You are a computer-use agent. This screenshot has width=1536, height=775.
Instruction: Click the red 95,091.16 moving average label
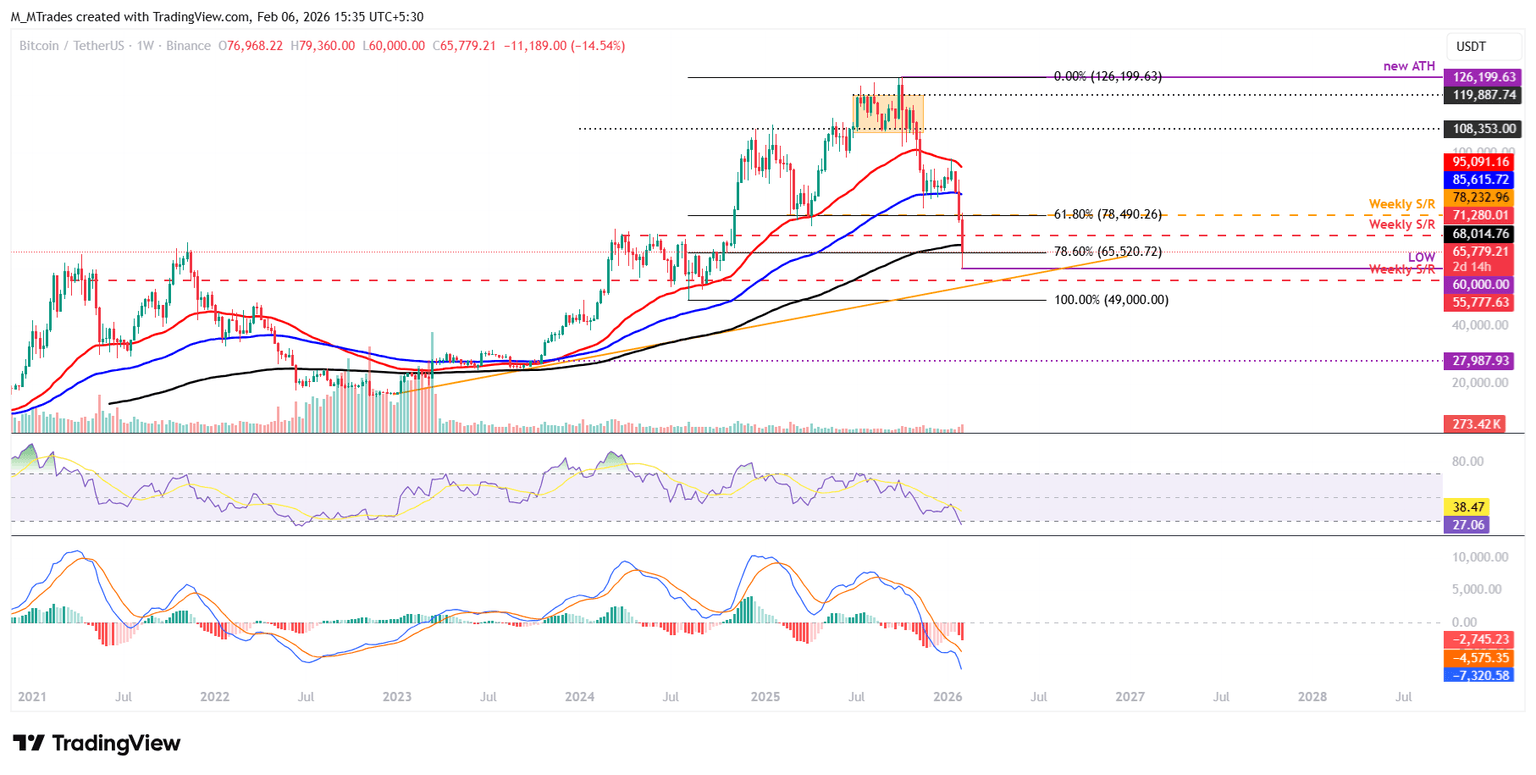[x=1478, y=162]
